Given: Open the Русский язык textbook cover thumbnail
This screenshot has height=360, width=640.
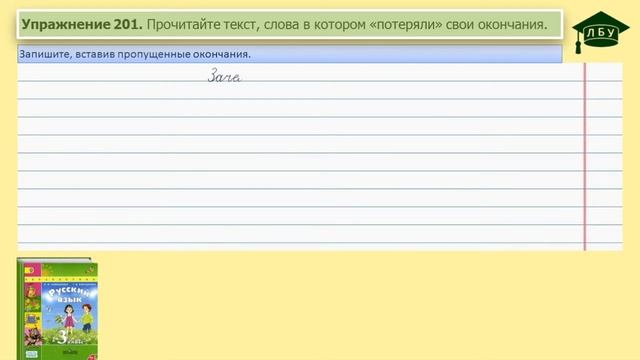Looking at the screenshot, I should click(x=58, y=309).
